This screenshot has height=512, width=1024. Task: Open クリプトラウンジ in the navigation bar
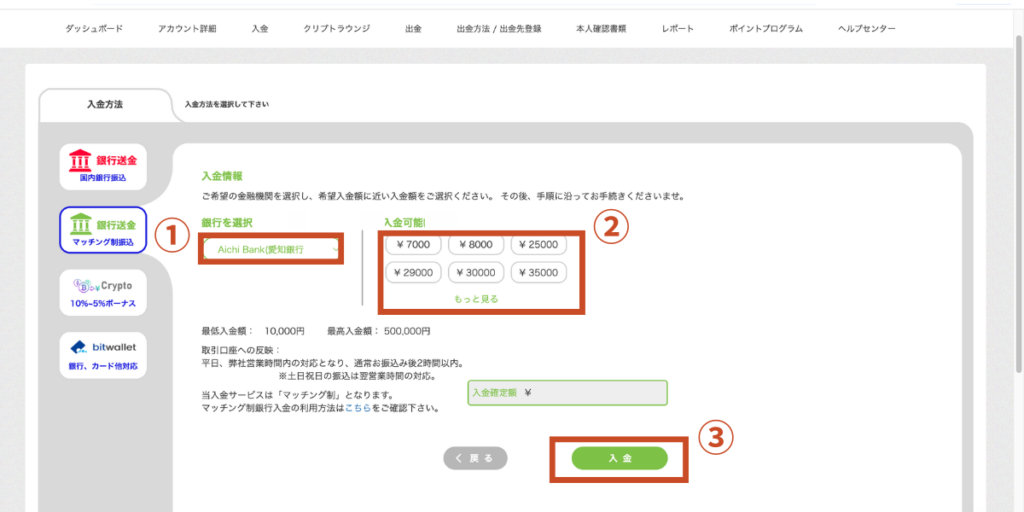(336, 29)
